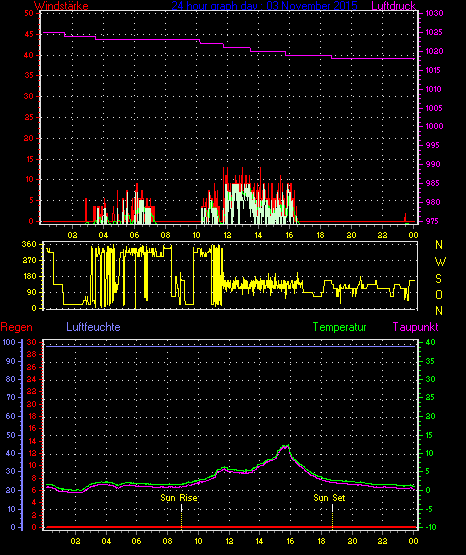Click the 270 wind direction axis value
Image resolution: width=466 pixels, height=555 pixels.
click(29, 261)
